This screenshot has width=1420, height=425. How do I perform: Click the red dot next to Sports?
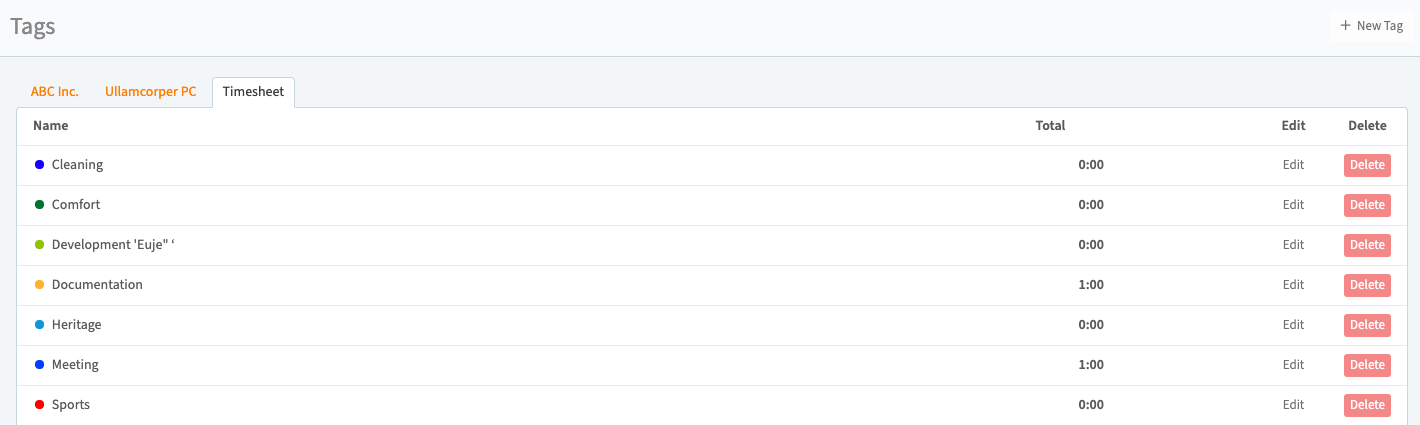coord(39,405)
